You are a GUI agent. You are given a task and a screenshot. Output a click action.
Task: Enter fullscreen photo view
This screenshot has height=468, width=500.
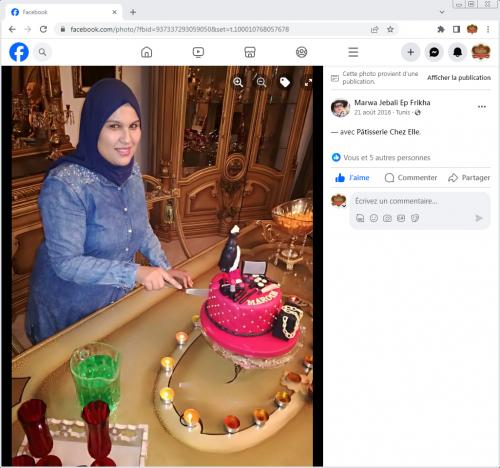coord(308,82)
